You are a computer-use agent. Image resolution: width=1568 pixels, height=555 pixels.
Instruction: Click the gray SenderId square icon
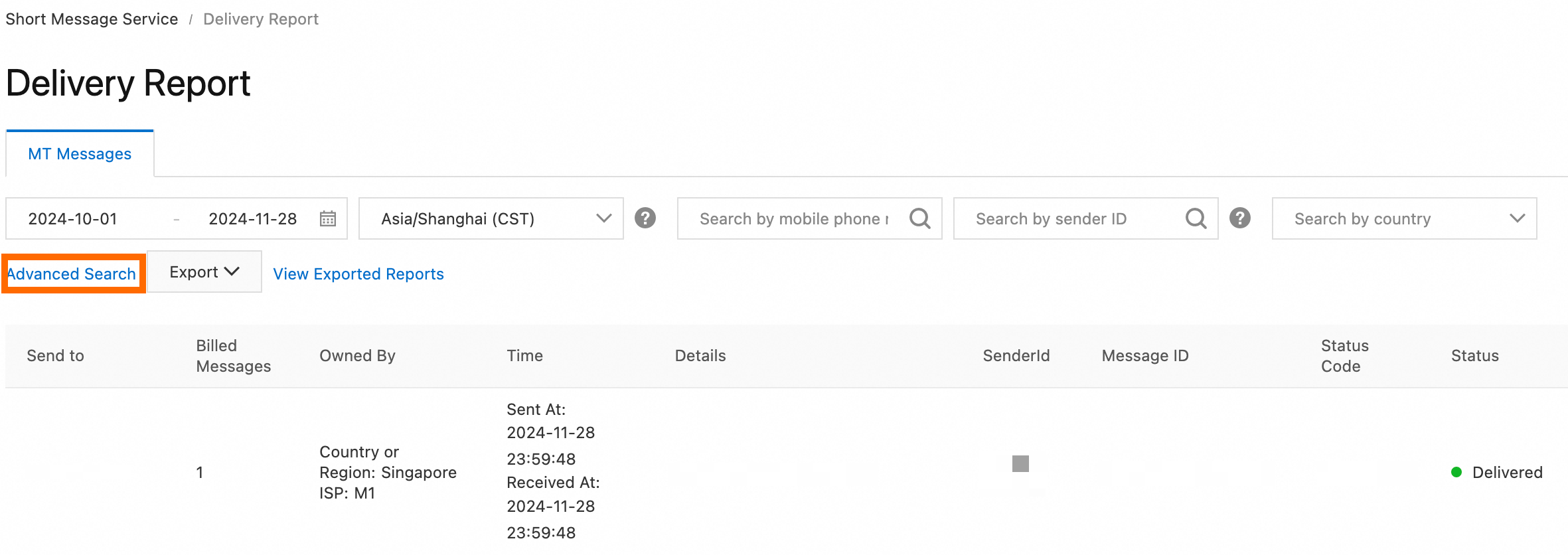click(x=1020, y=463)
